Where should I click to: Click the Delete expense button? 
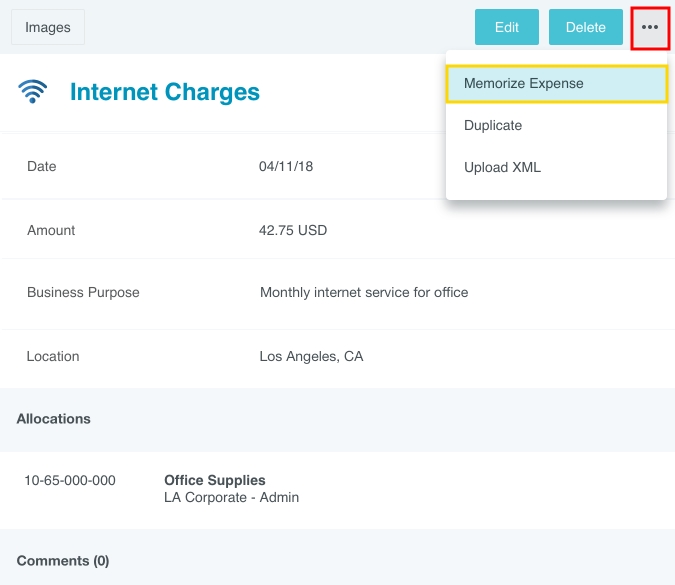(x=586, y=27)
